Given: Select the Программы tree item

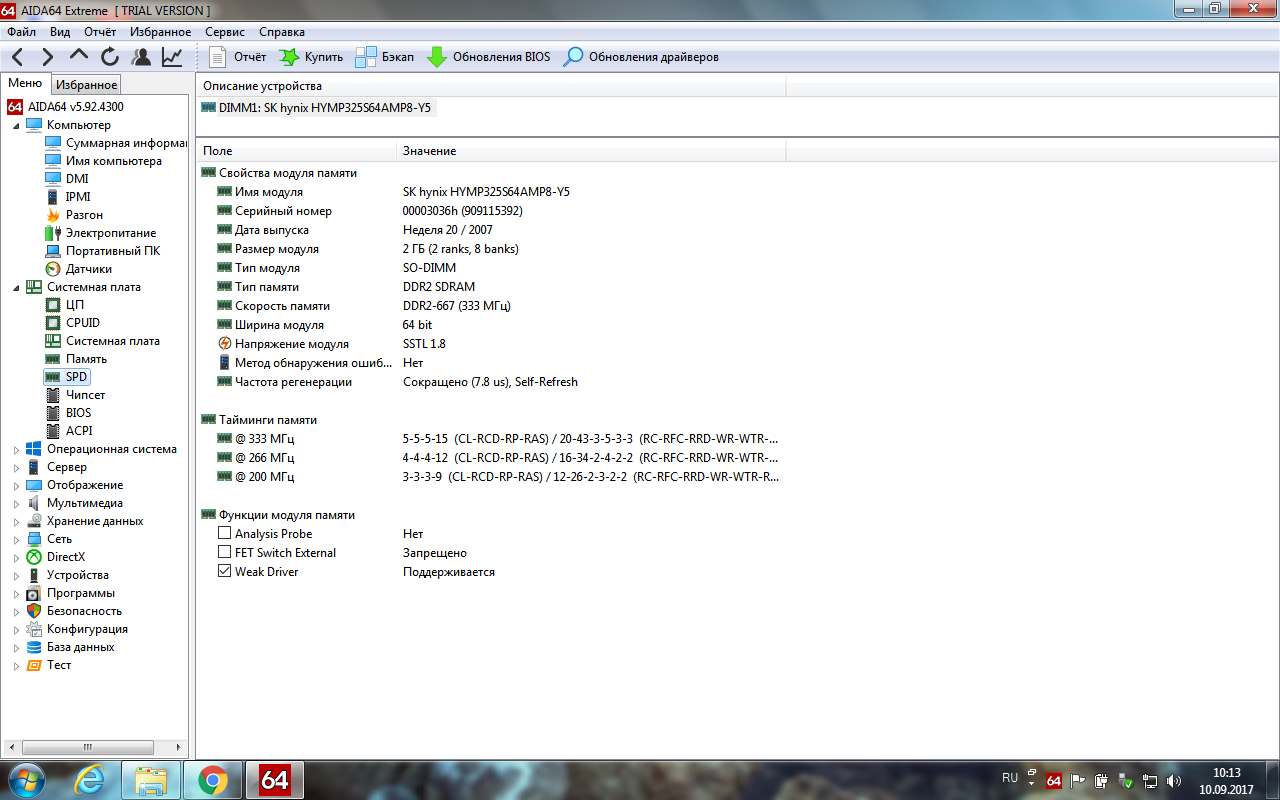Looking at the screenshot, I should pyautogui.click(x=70, y=593).
